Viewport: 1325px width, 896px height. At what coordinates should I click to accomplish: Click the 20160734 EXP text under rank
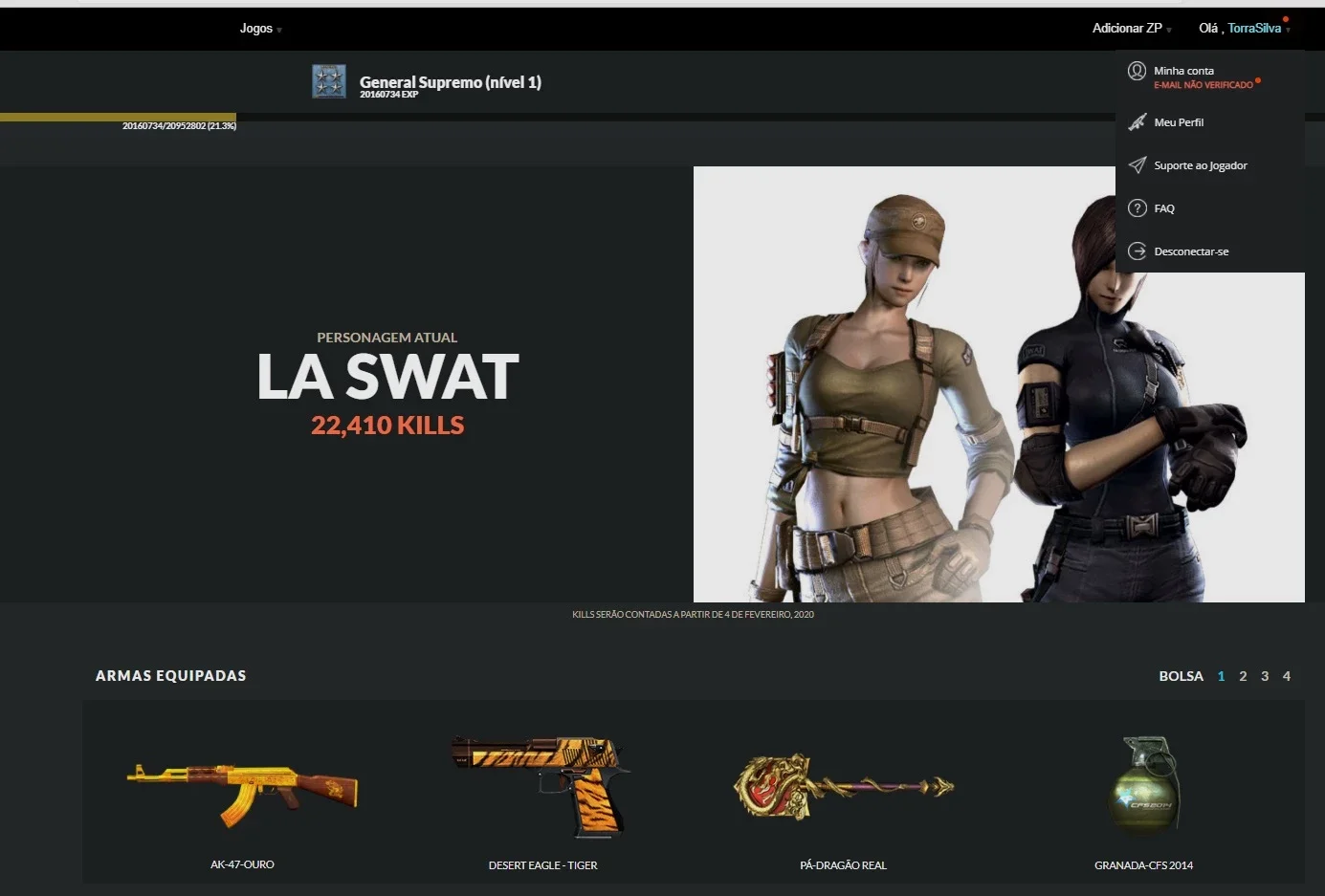pos(388,95)
